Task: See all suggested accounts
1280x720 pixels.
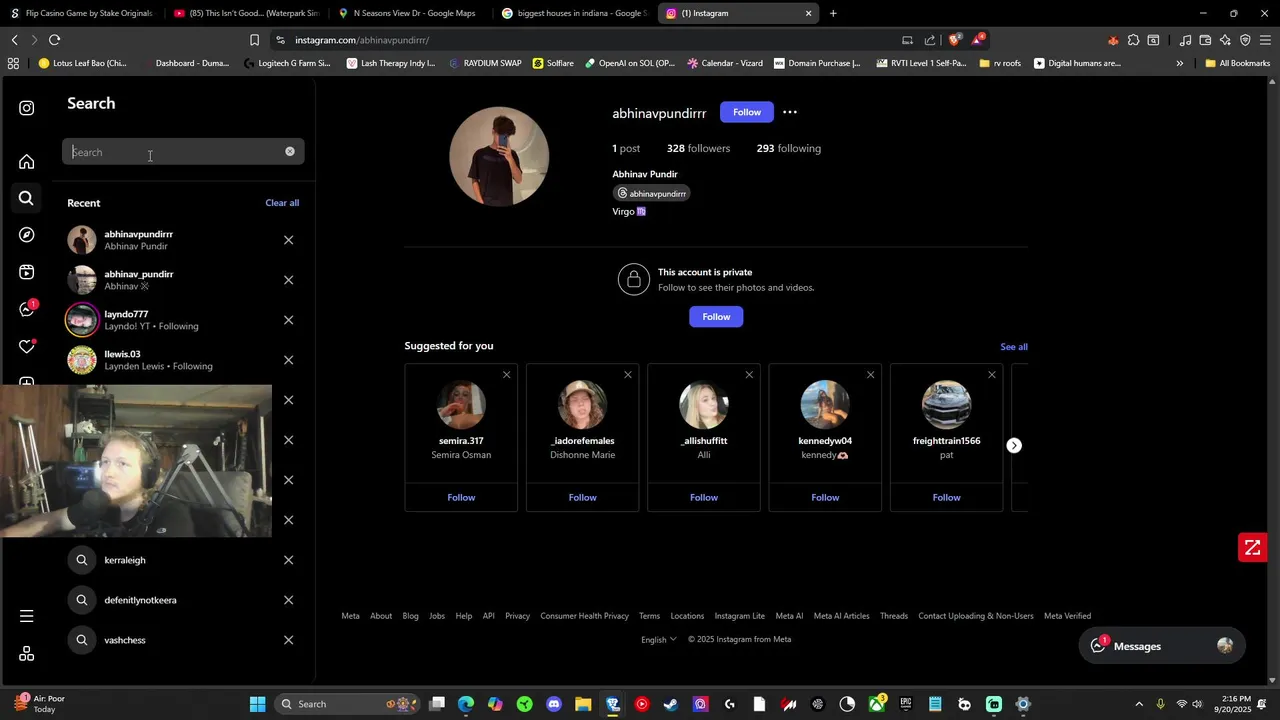Action: [1014, 347]
